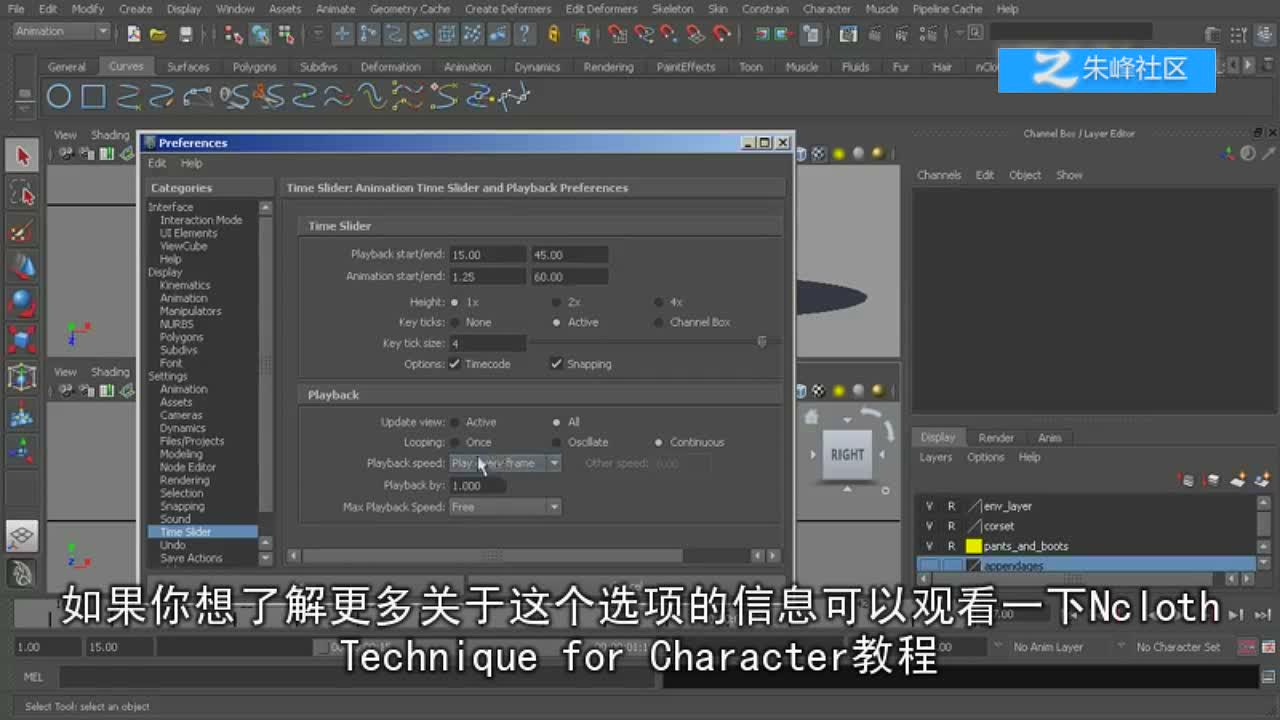Create a NURBS circle from shelf
This screenshot has height=720, width=1280.
pos(59,97)
